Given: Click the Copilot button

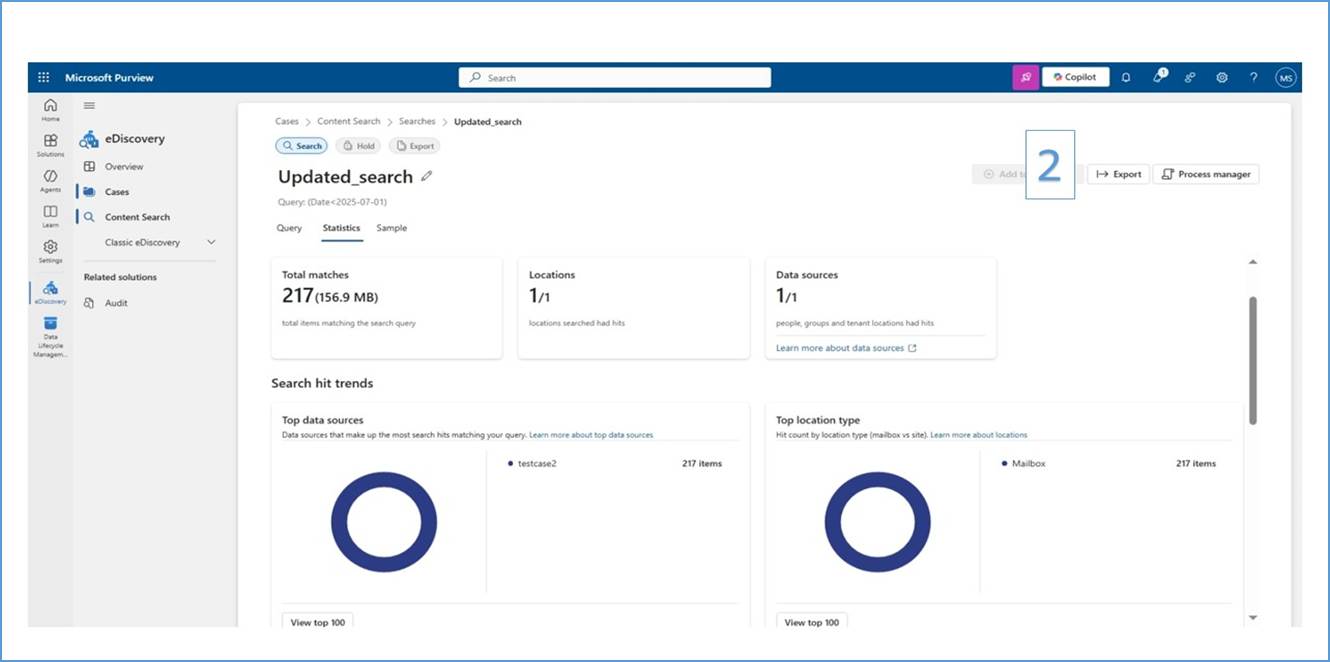Looking at the screenshot, I should click(1075, 77).
